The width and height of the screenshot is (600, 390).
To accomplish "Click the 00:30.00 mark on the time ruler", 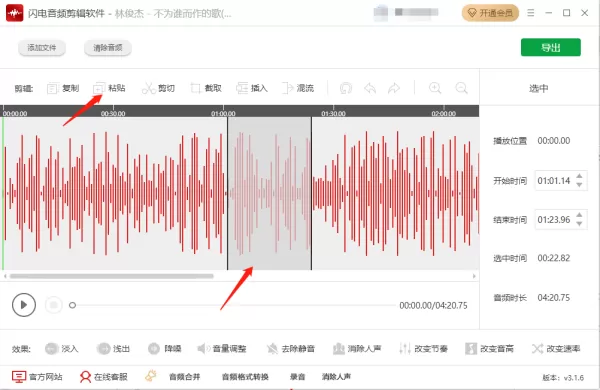I will tap(113, 113).
